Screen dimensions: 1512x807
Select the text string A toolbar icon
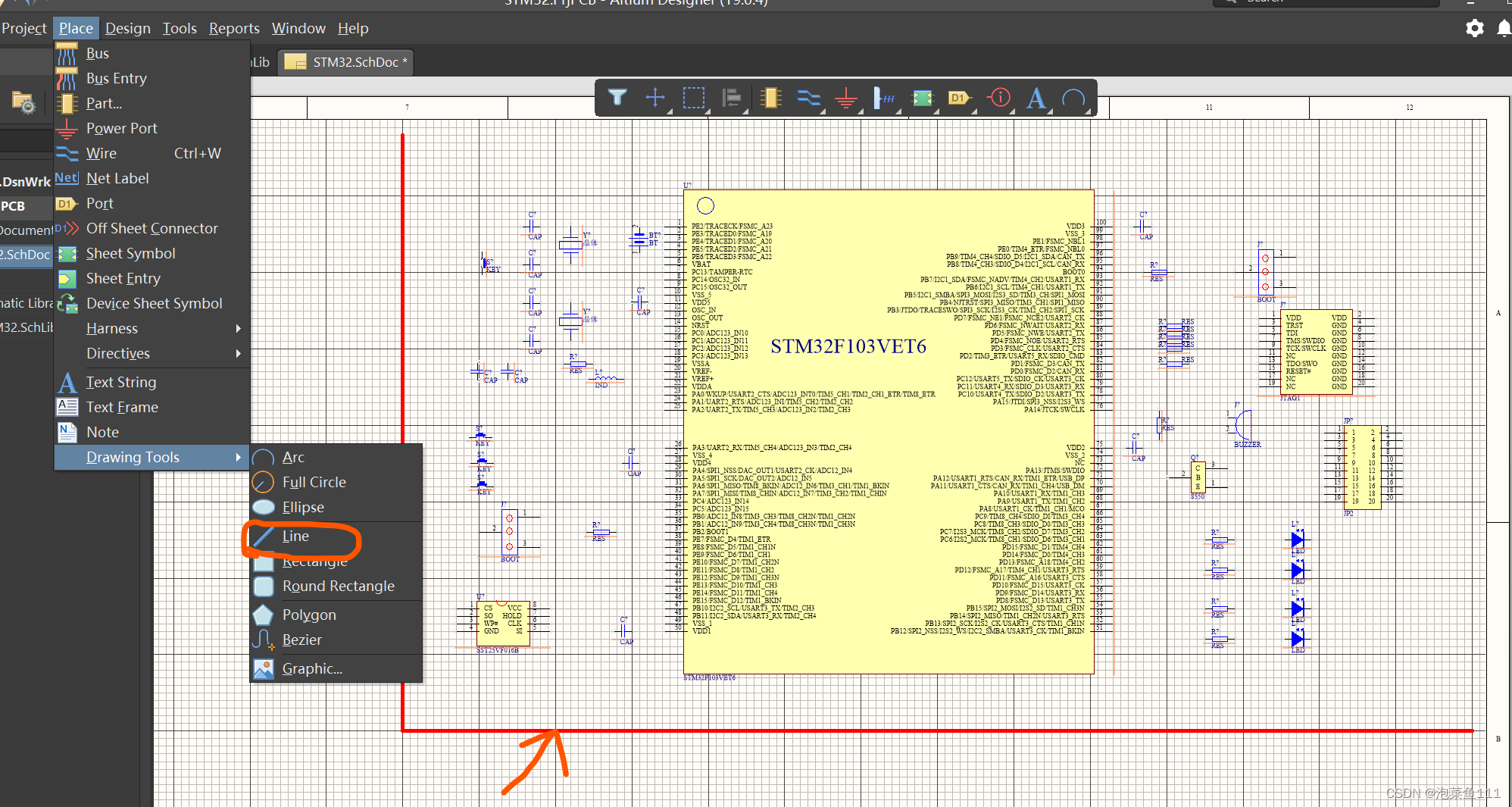click(1036, 98)
